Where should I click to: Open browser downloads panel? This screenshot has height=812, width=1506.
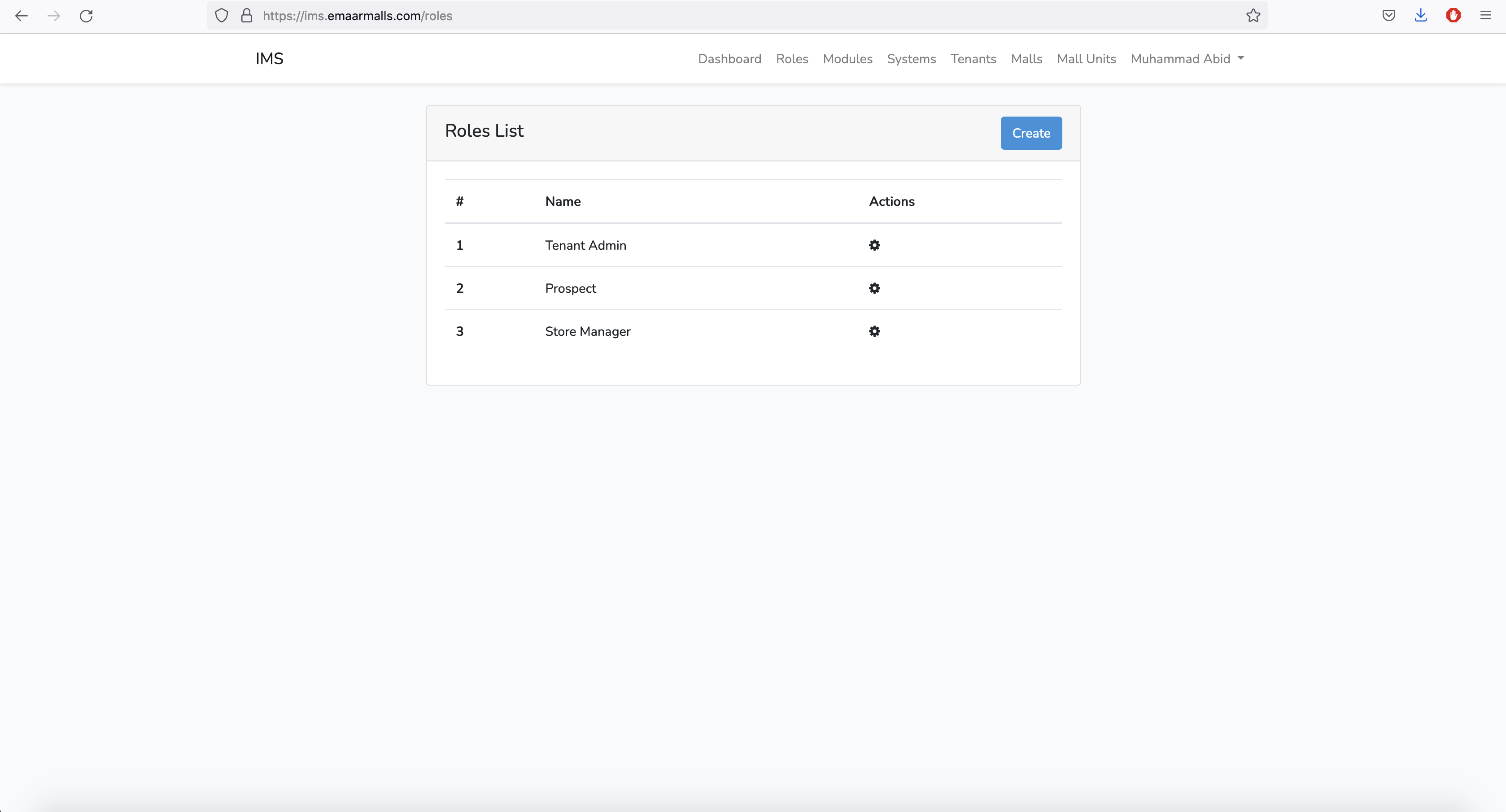1421,16
